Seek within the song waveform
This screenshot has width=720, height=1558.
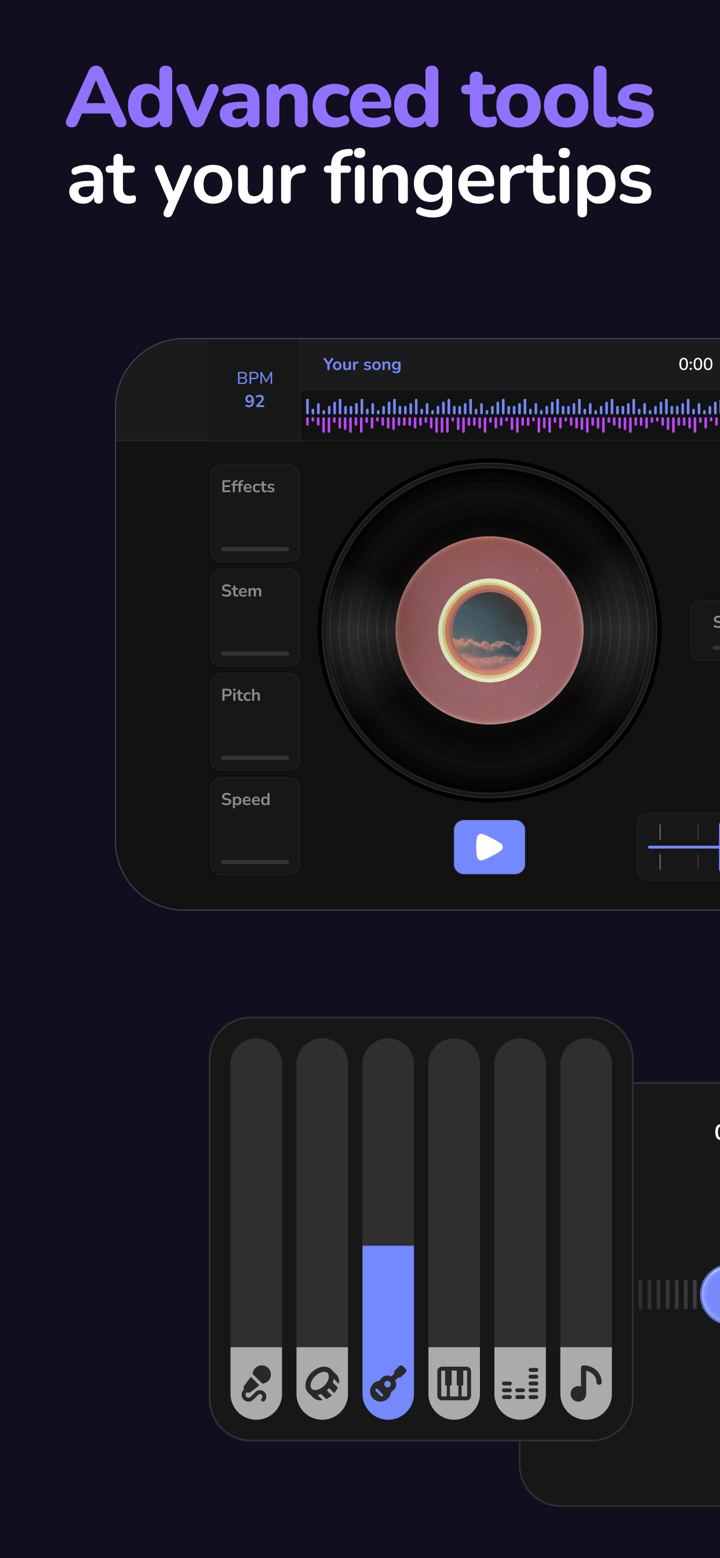512,415
